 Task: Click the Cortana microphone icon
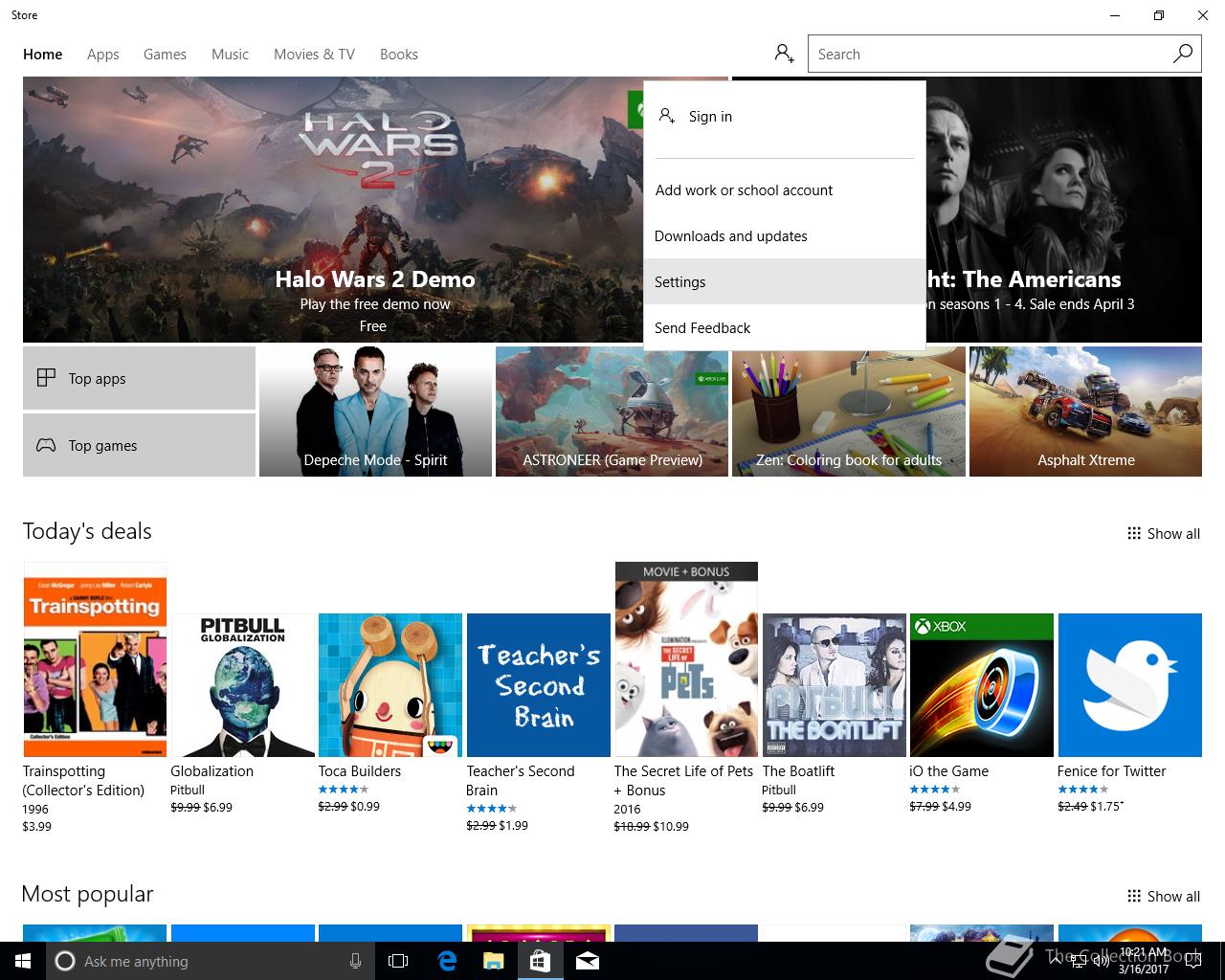[355, 961]
